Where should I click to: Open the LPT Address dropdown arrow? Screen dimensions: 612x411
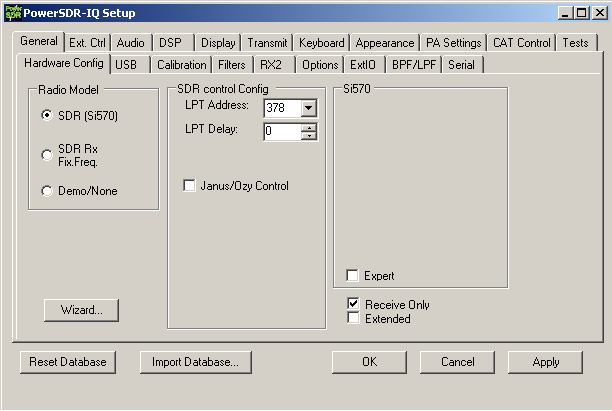tap(308, 108)
